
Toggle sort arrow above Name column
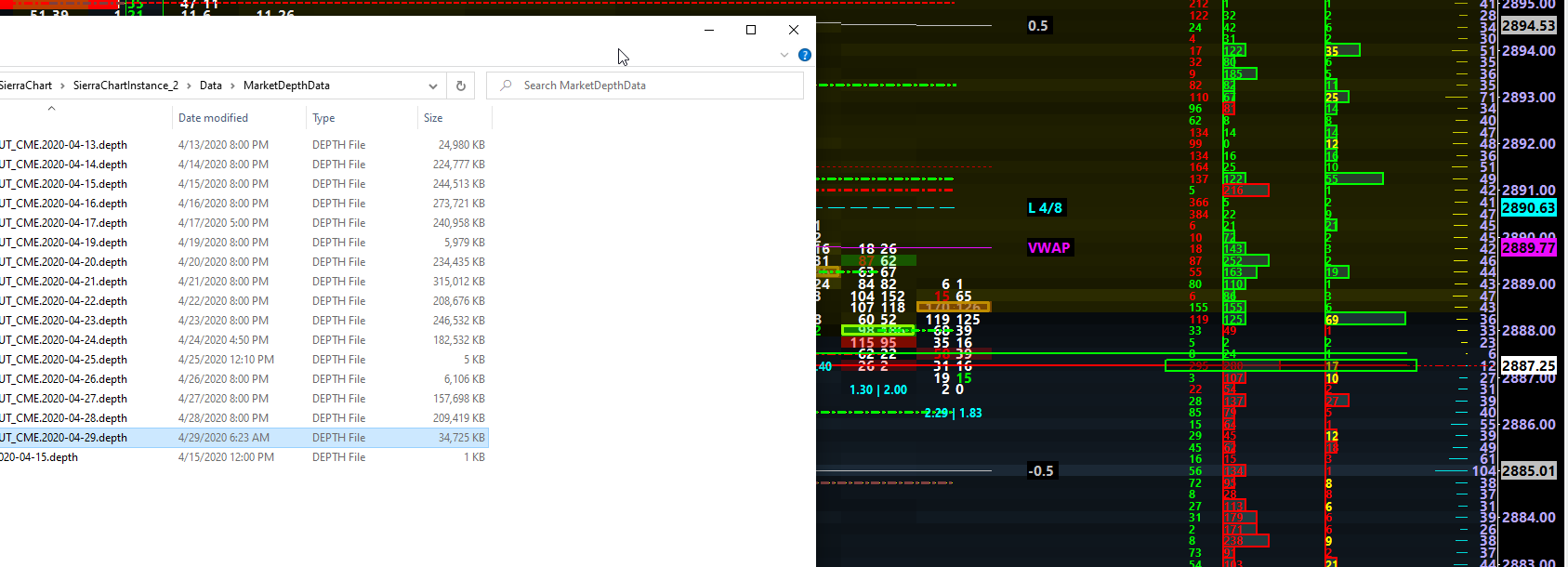point(52,109)
